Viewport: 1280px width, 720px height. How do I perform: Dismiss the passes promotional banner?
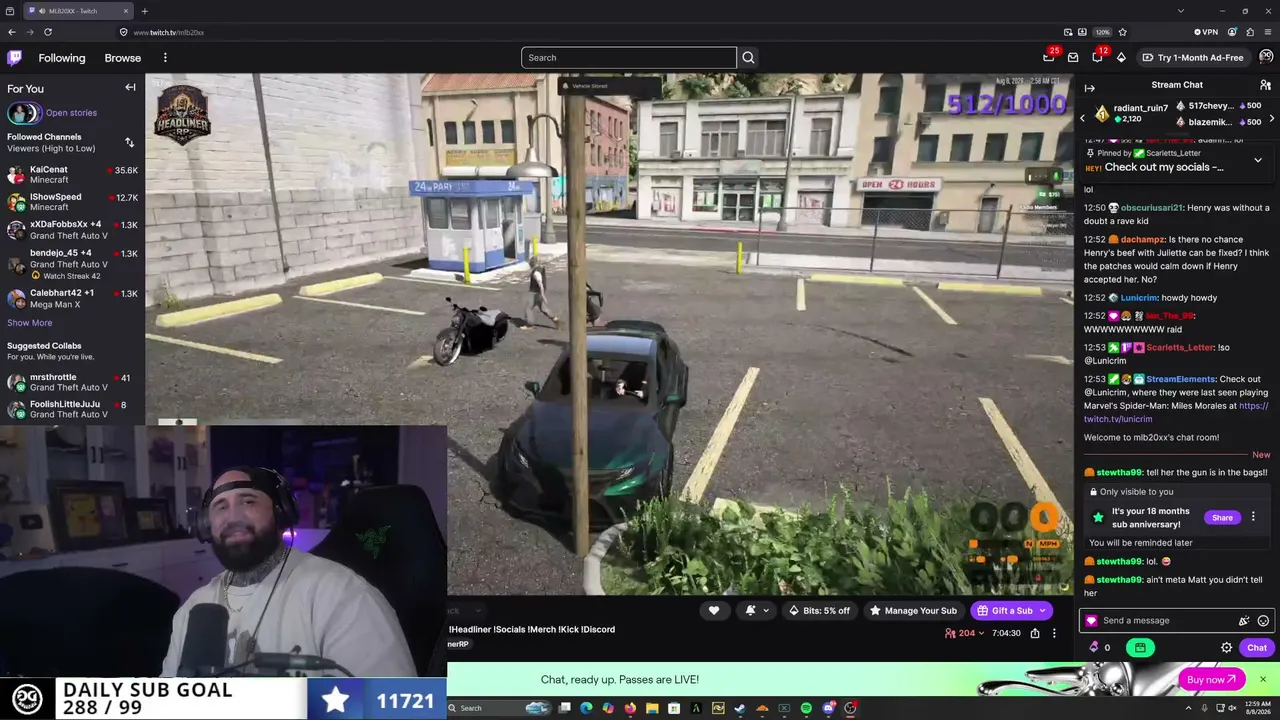click(x=1263, y=680)
